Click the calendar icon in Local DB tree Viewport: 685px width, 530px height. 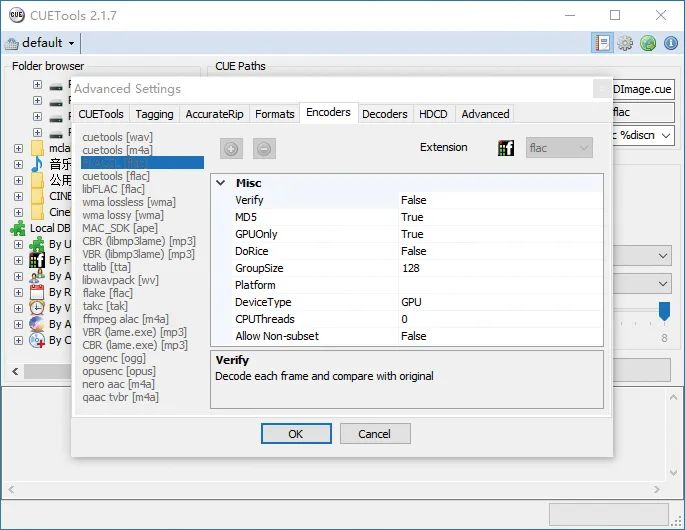tap(37, 292)
